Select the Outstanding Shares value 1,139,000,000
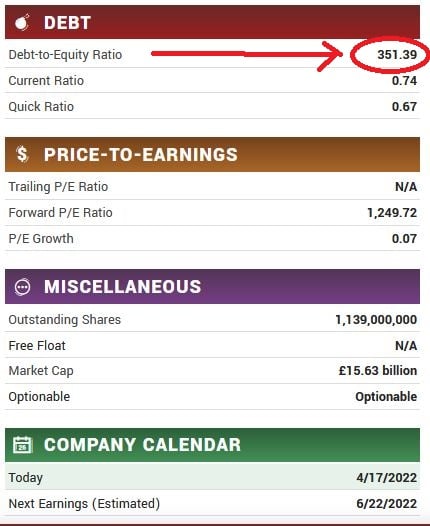This screenshot has width=430, height=526. click(376, 320)
